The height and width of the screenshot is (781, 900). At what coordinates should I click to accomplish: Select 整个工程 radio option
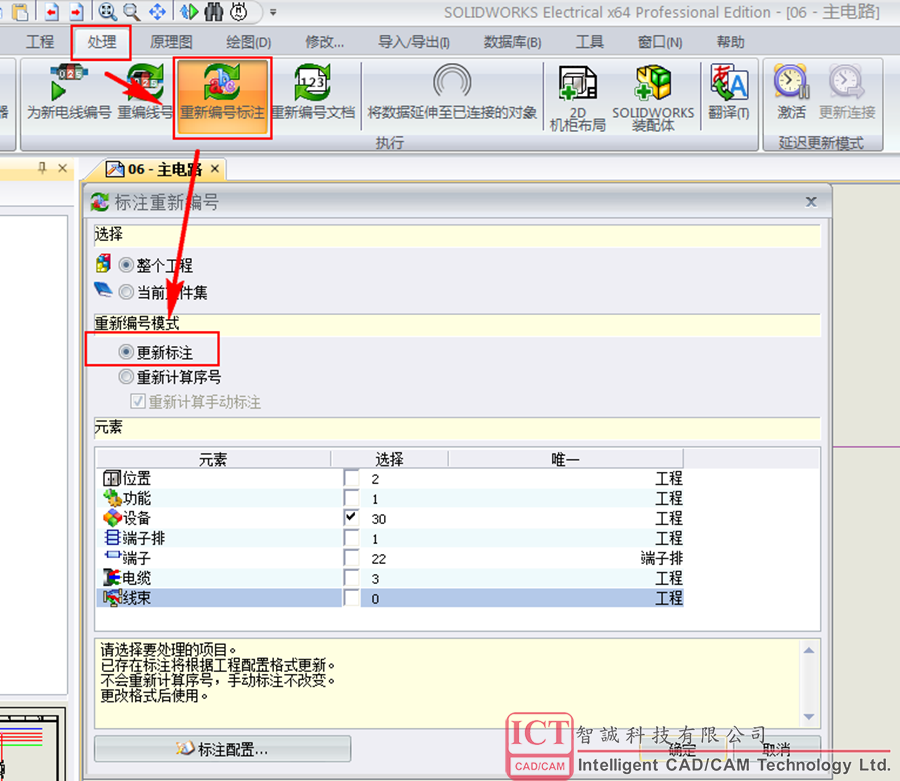click(126, 265)
